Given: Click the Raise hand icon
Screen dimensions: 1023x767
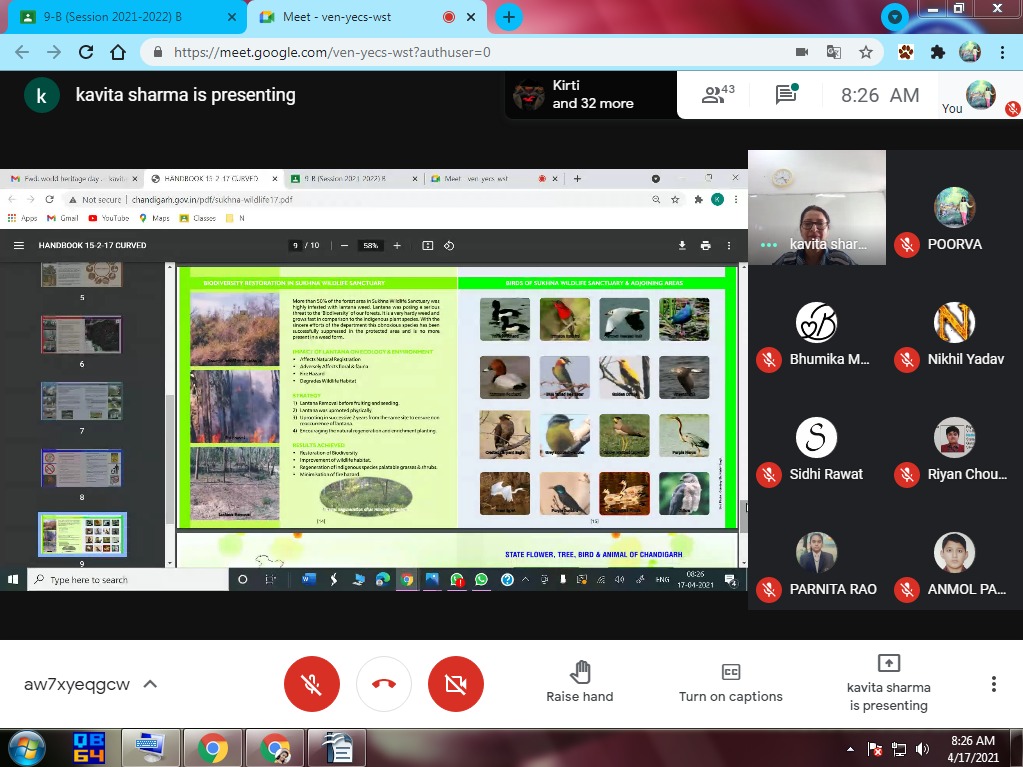Looking at the screenshot, I should [x=580, y=672].
